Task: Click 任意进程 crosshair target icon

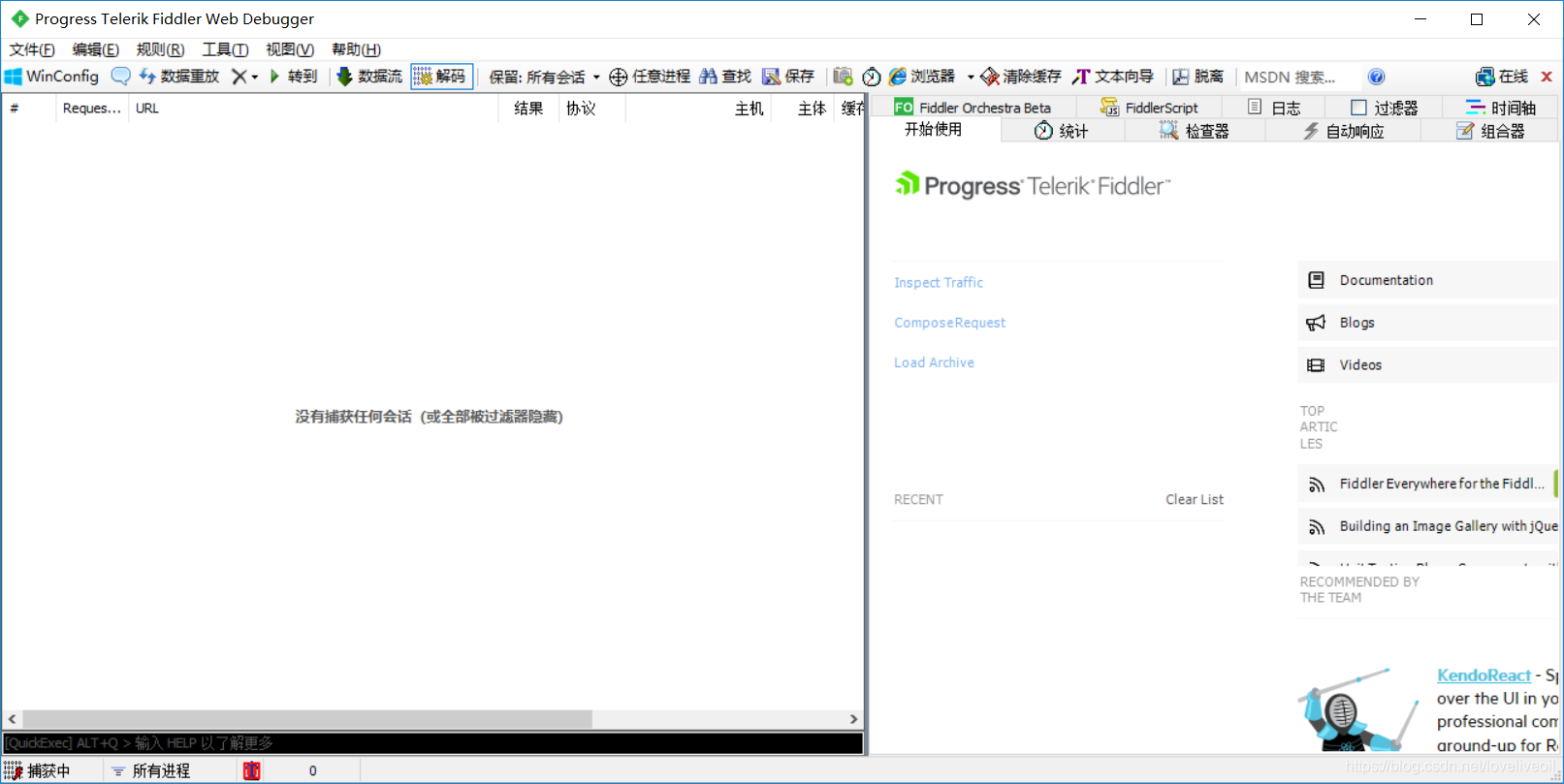Action: coord(650,77)
